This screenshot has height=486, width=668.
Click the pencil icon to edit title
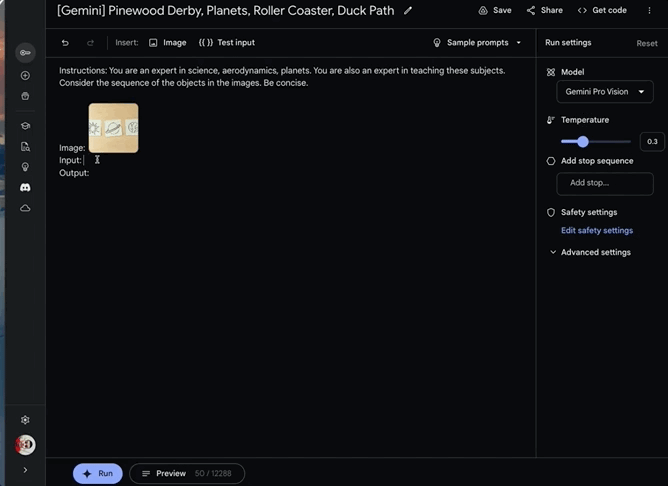coord(408,11)
